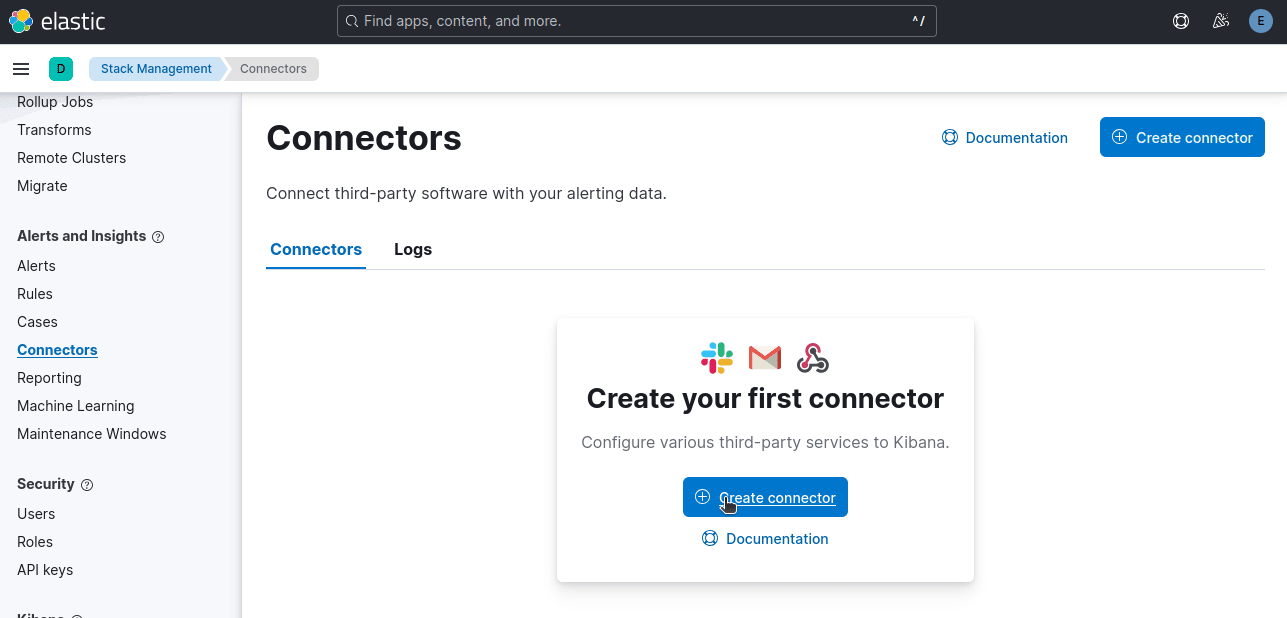Viewport: 1287px width, 618px height.
Task: Open the space selector D badge
Action: 61,69
